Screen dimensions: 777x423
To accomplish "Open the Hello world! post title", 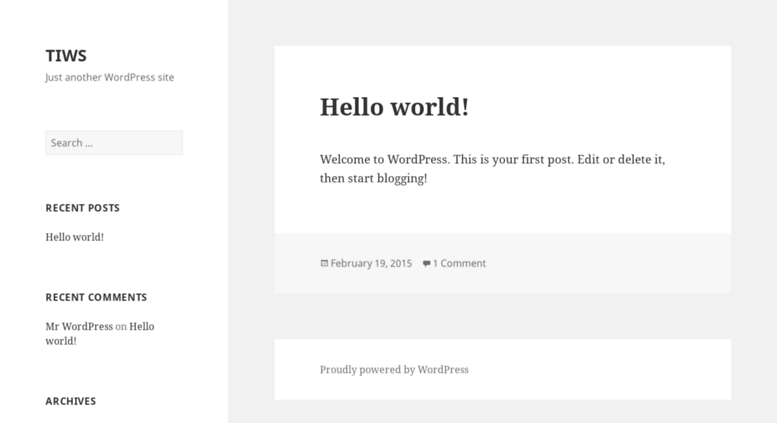I will pyautogui.click(x=394, y=106).
